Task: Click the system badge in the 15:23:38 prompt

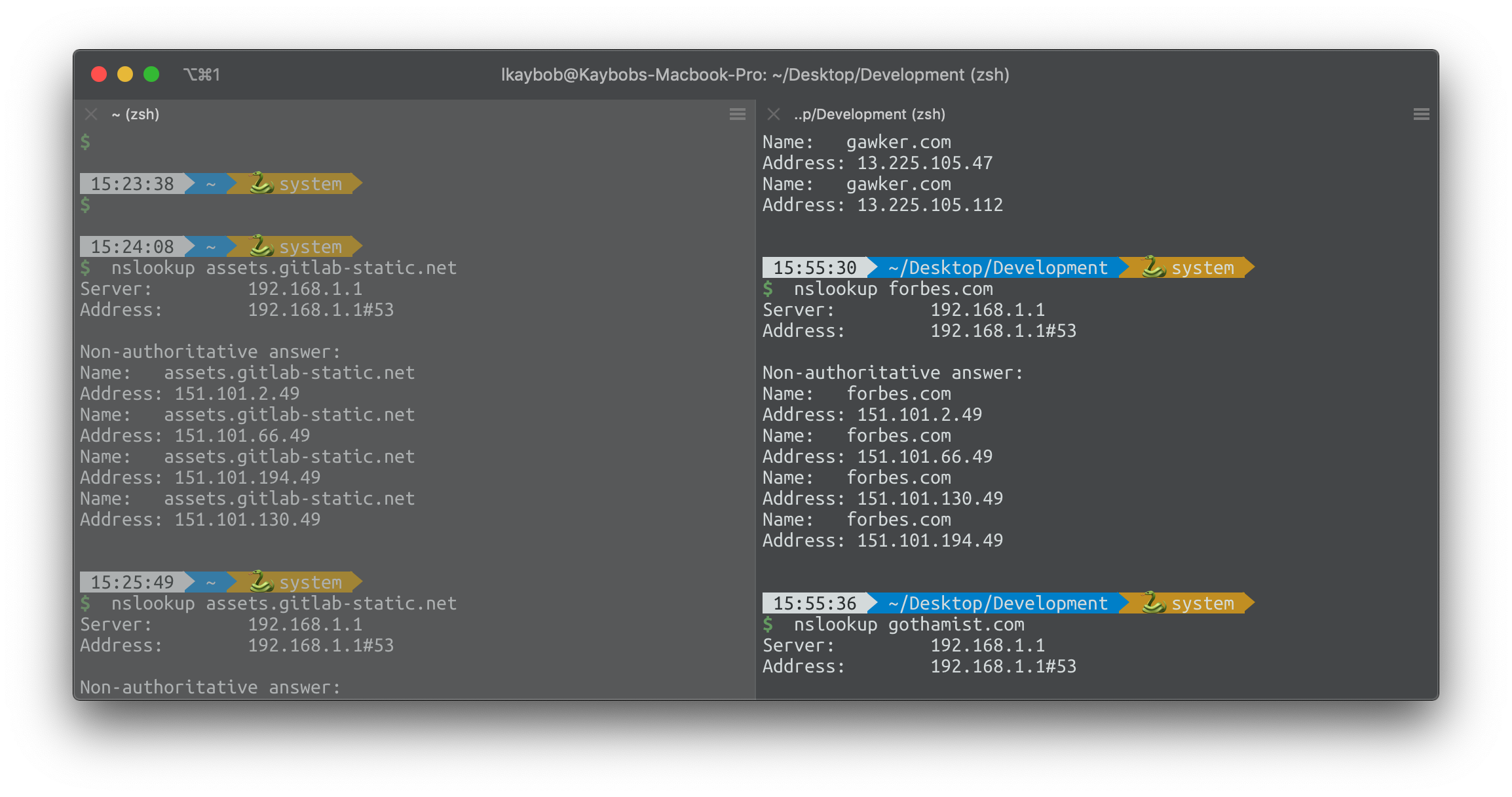Action: pyautogui.click(x=310, y=184)
